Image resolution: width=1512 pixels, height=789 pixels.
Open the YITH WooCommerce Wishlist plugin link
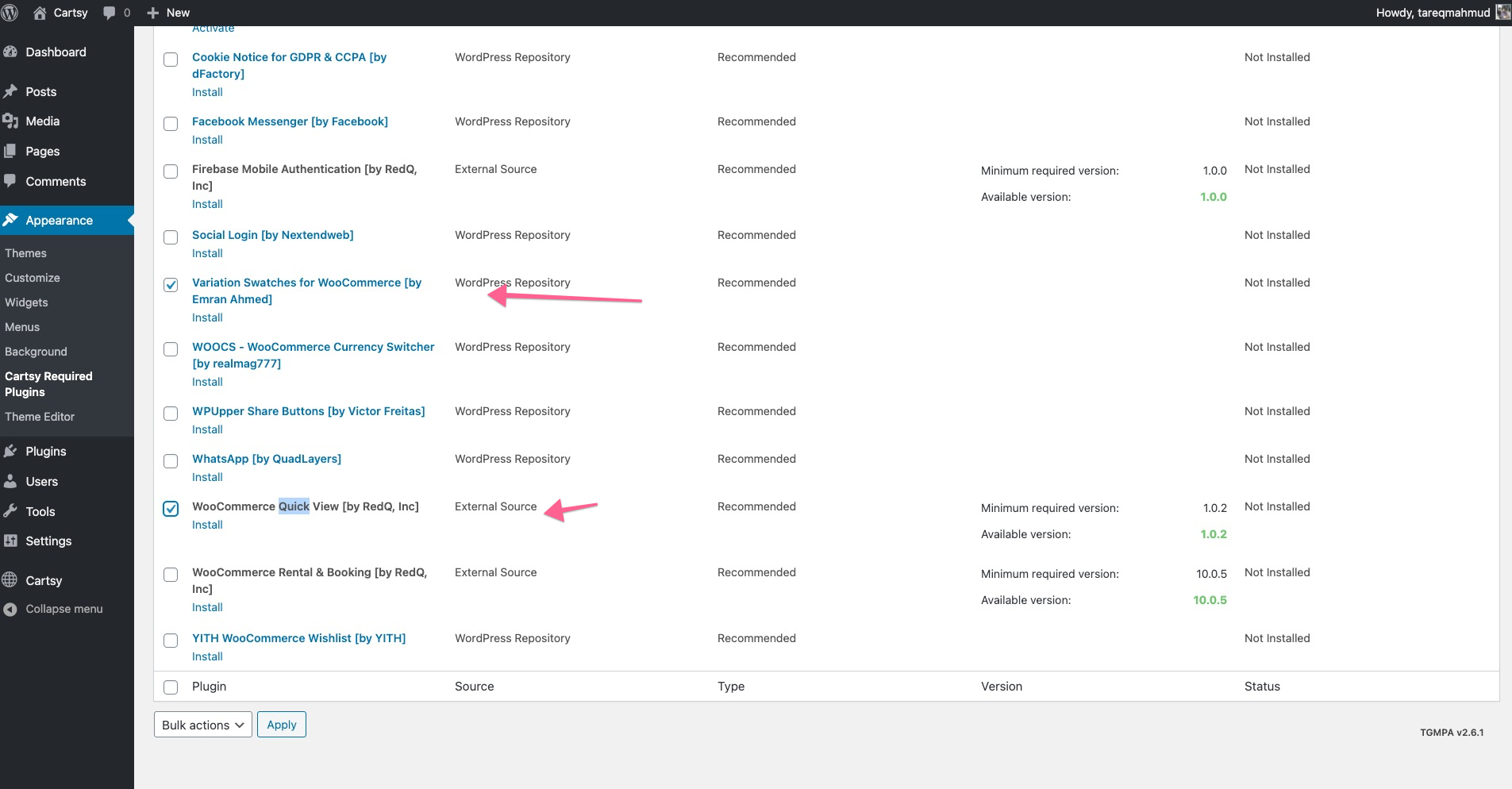298,638
